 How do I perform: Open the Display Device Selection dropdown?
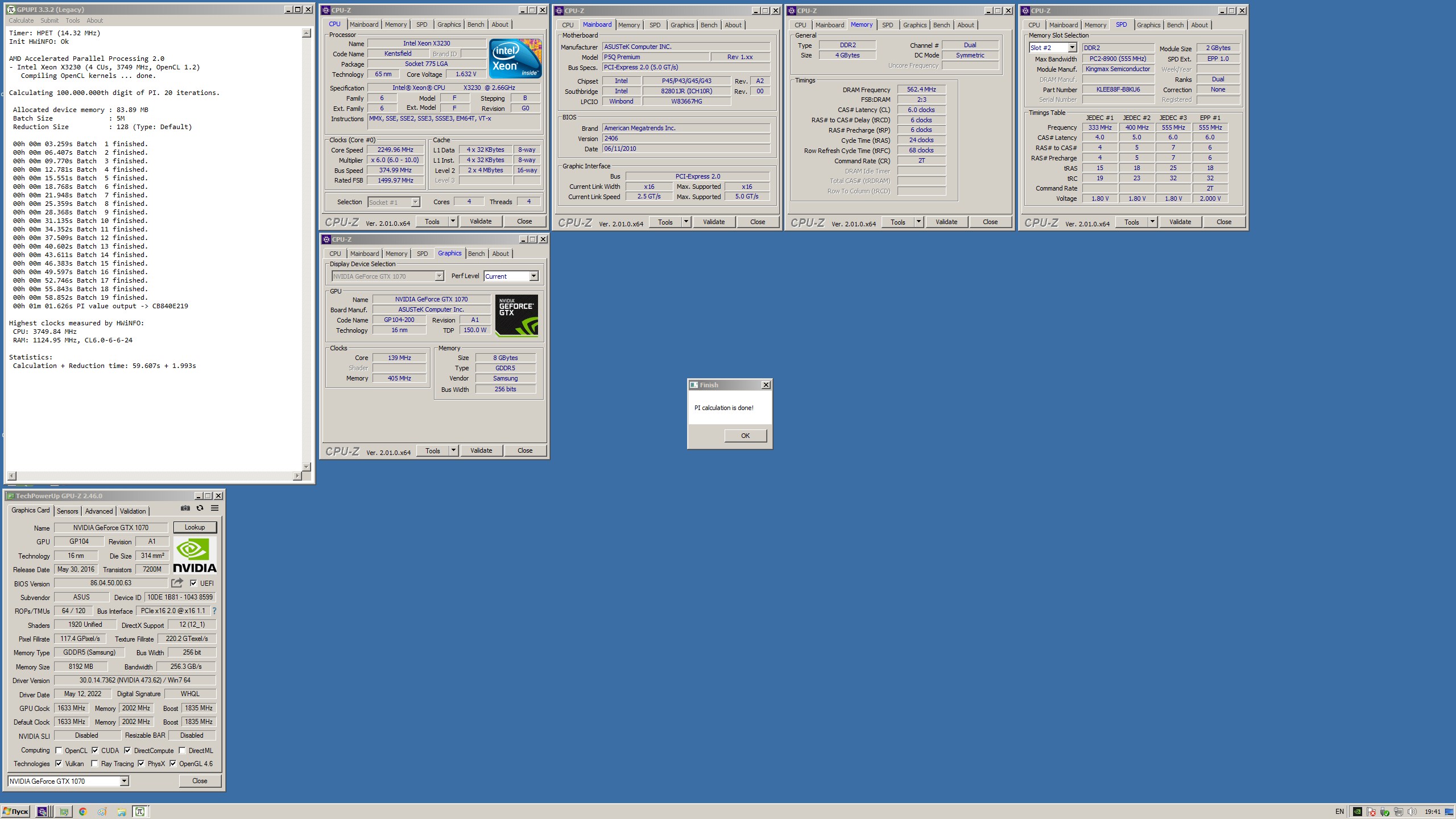pos(439,276)
